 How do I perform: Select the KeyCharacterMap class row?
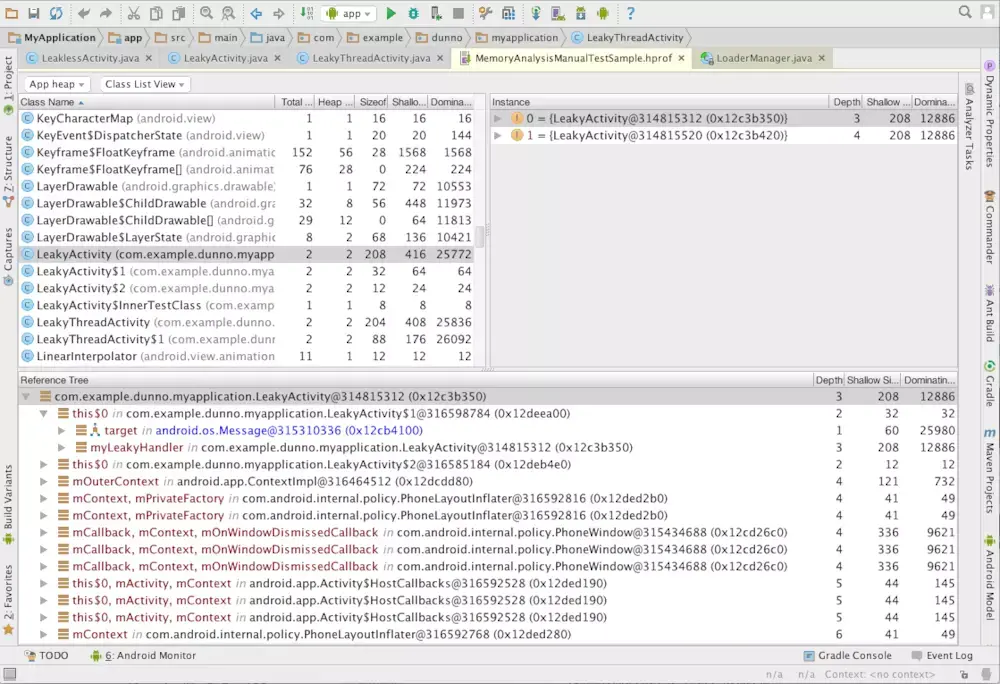[247, 119]
